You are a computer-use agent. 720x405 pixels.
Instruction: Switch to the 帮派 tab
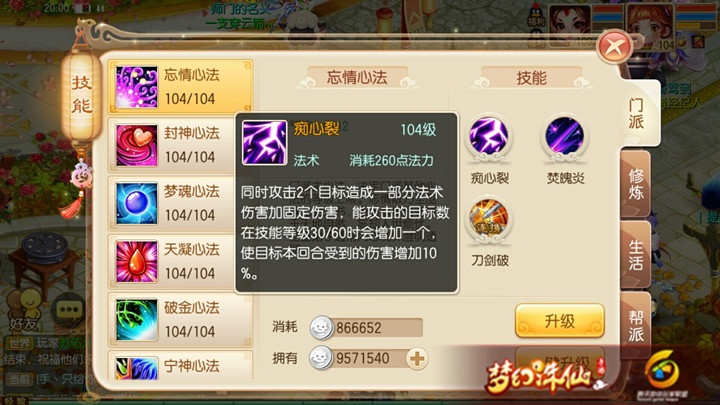[x=636, y=325]
